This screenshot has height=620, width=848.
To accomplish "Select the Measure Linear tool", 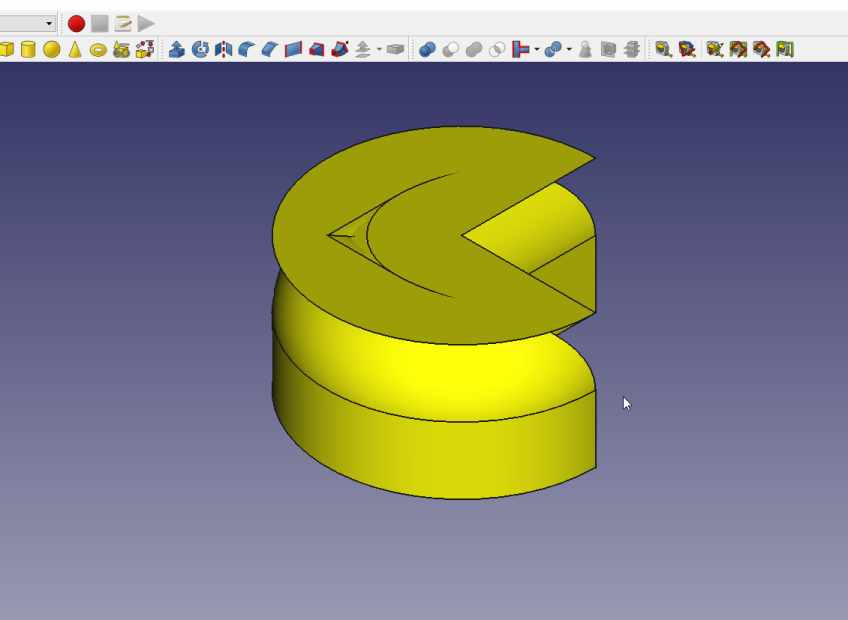I will point(664,50).
